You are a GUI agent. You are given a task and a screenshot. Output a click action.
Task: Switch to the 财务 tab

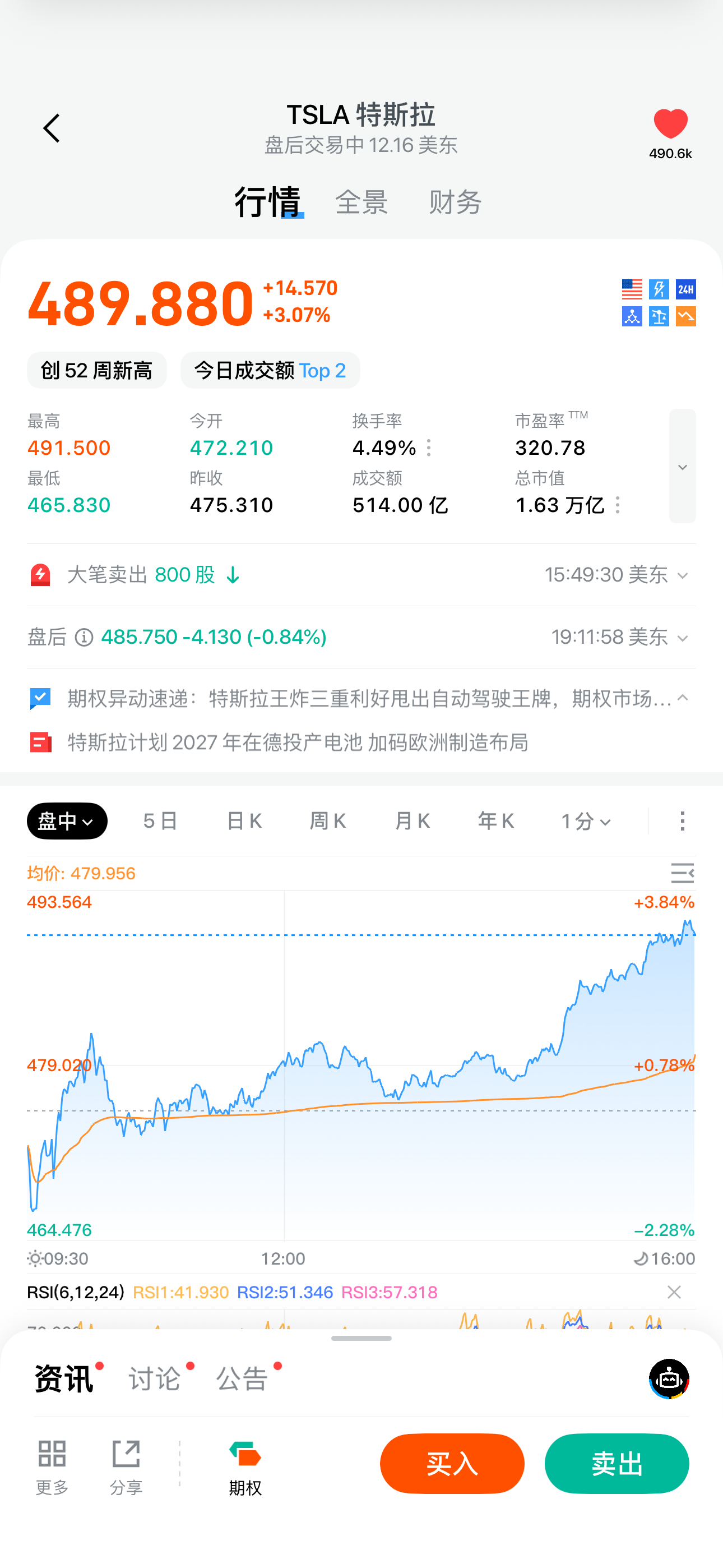(x=455, y=202)
